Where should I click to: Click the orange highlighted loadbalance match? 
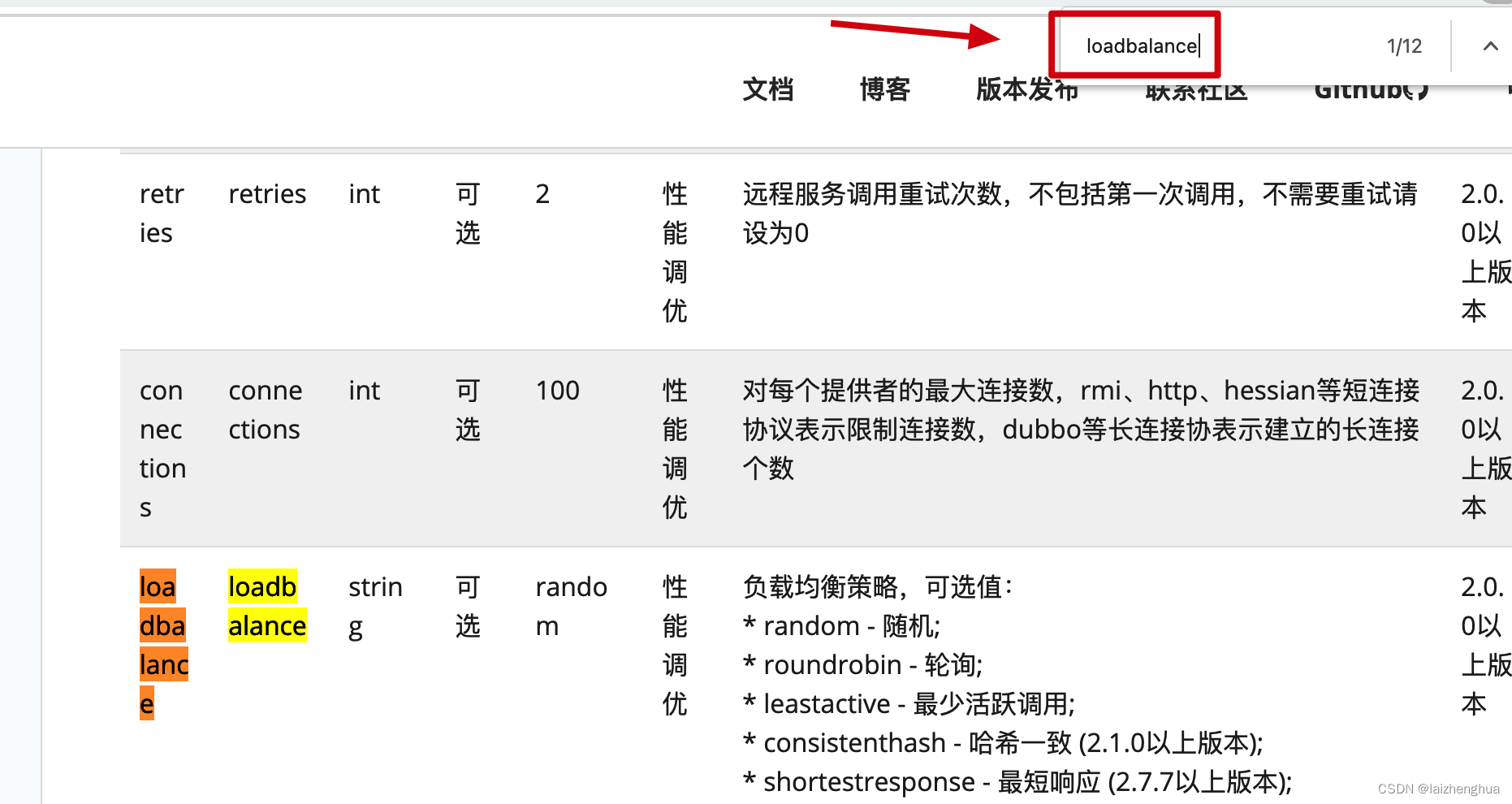[163, 645]
